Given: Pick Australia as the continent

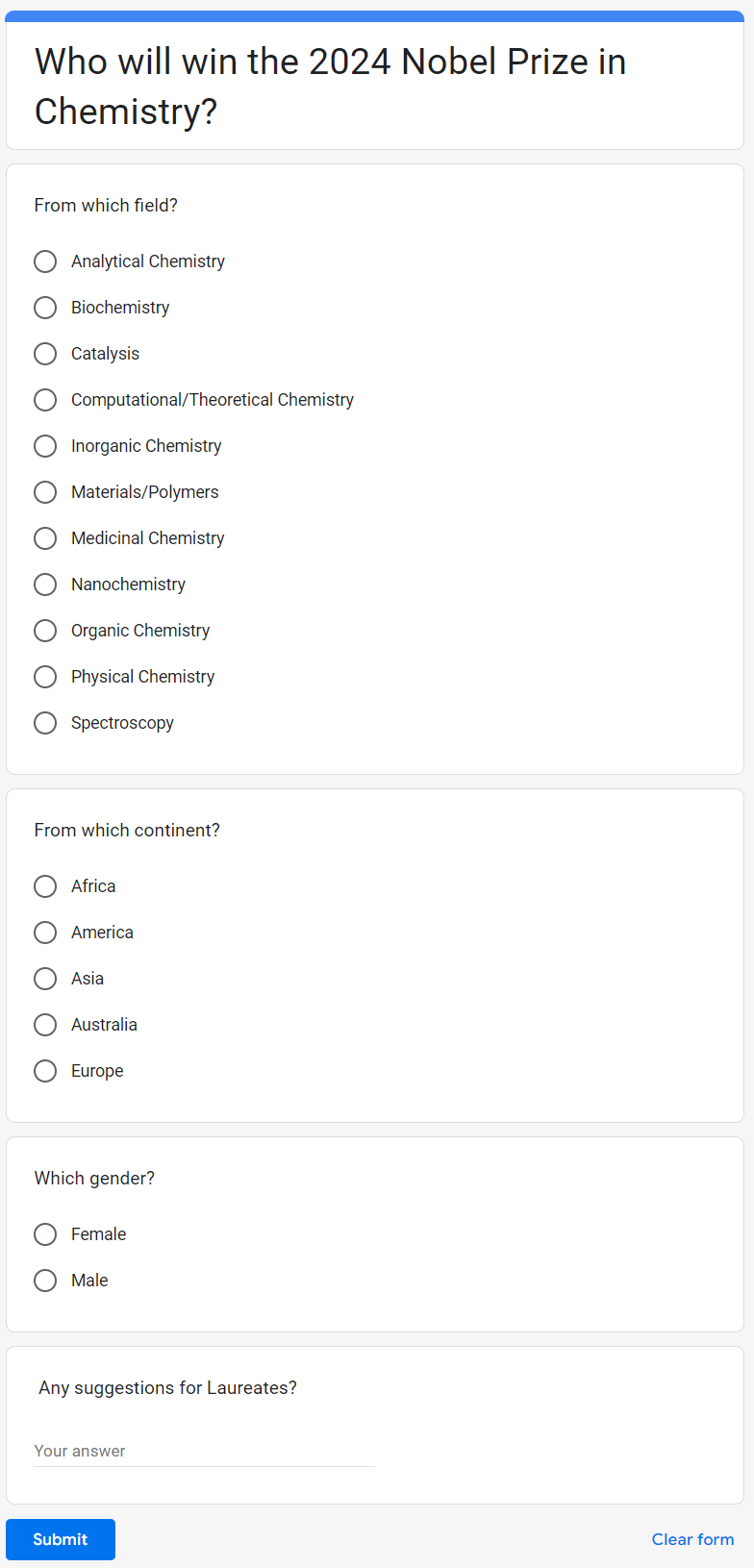Looking at the screenshot, I should 45,1025.
